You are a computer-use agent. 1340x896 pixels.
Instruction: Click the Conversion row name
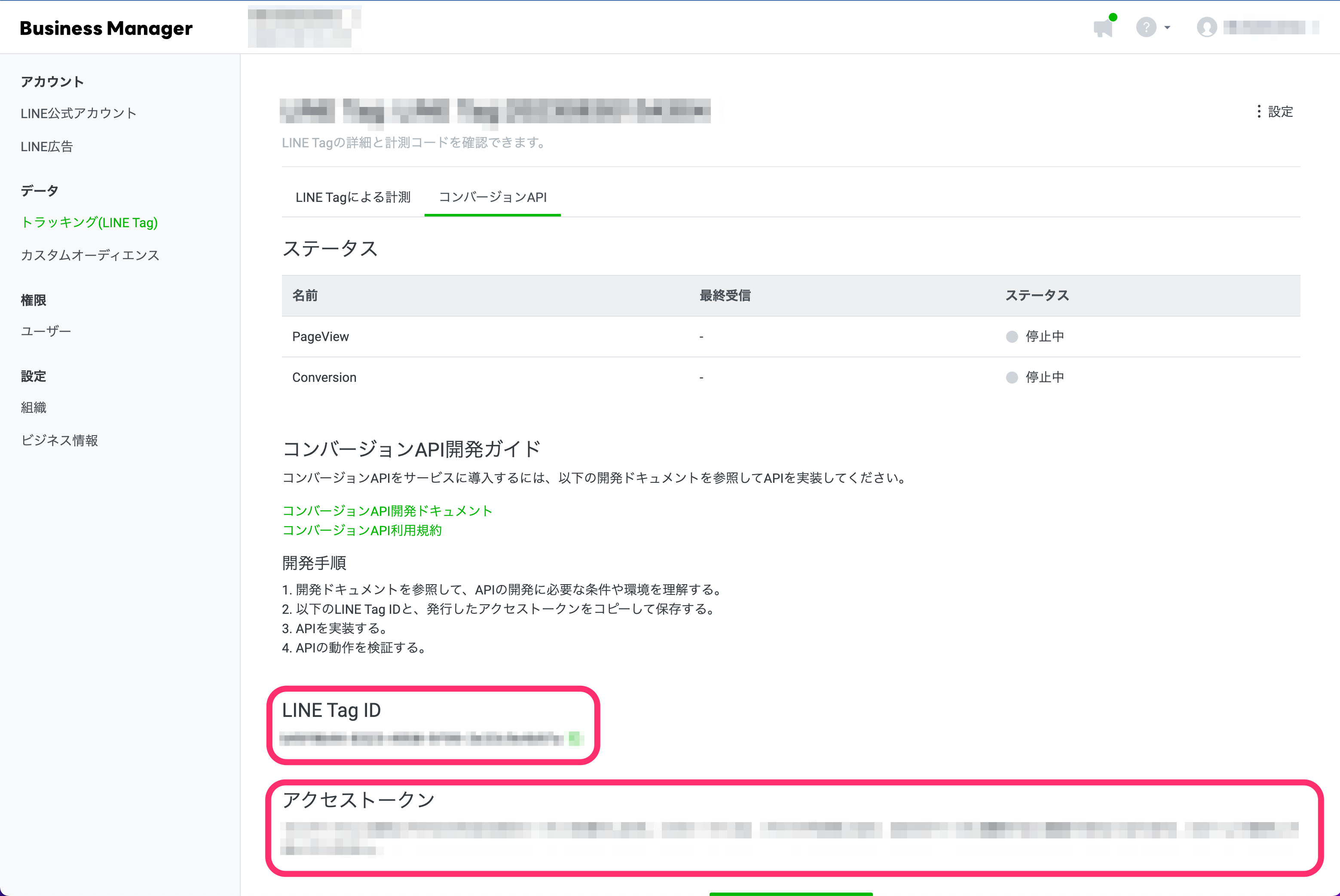point(324,377)
